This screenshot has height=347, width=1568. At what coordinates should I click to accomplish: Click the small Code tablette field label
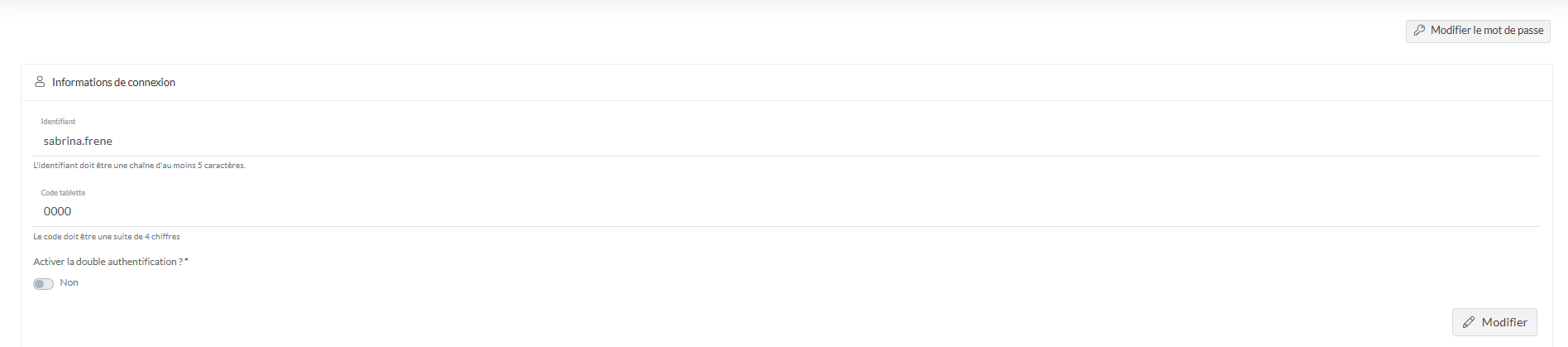pyautogui.click(x=63, y=193)
